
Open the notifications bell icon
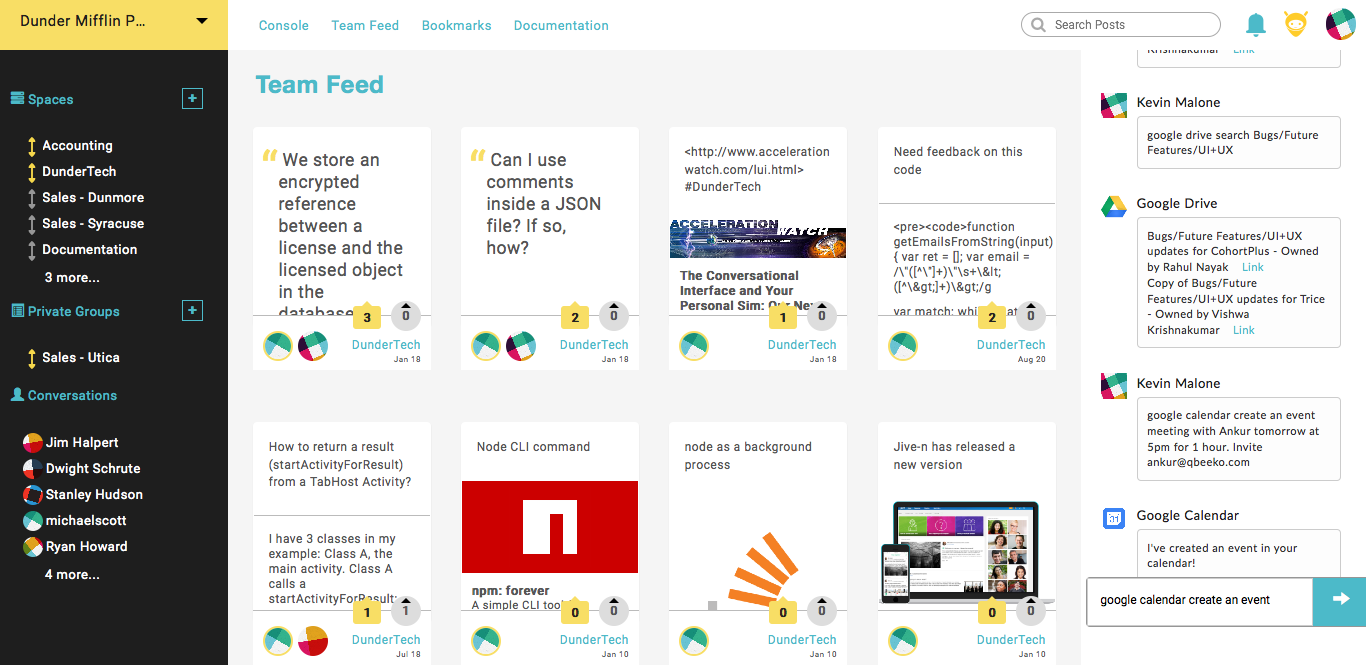point(1256,25)
